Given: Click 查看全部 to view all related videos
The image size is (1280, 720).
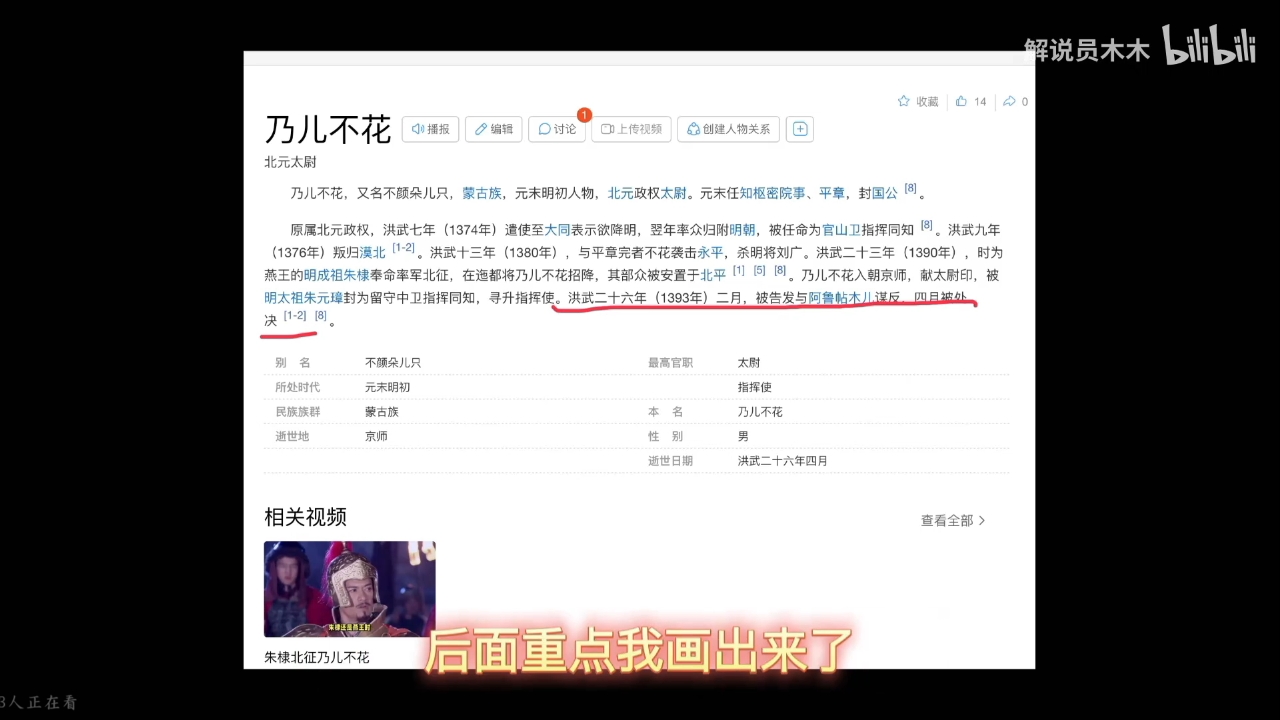Looking at the screenshot, I should [953, 520].
